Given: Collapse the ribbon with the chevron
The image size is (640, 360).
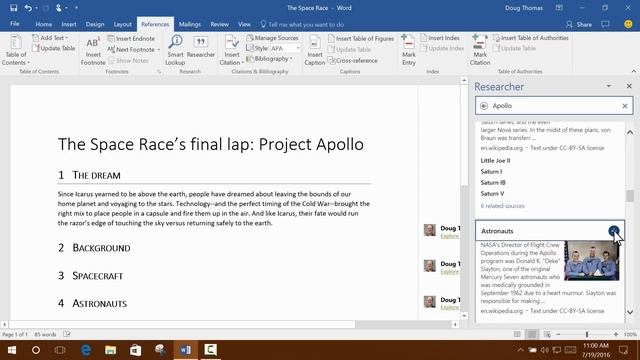Looking at the screenshot, I should tap(633, 71).
